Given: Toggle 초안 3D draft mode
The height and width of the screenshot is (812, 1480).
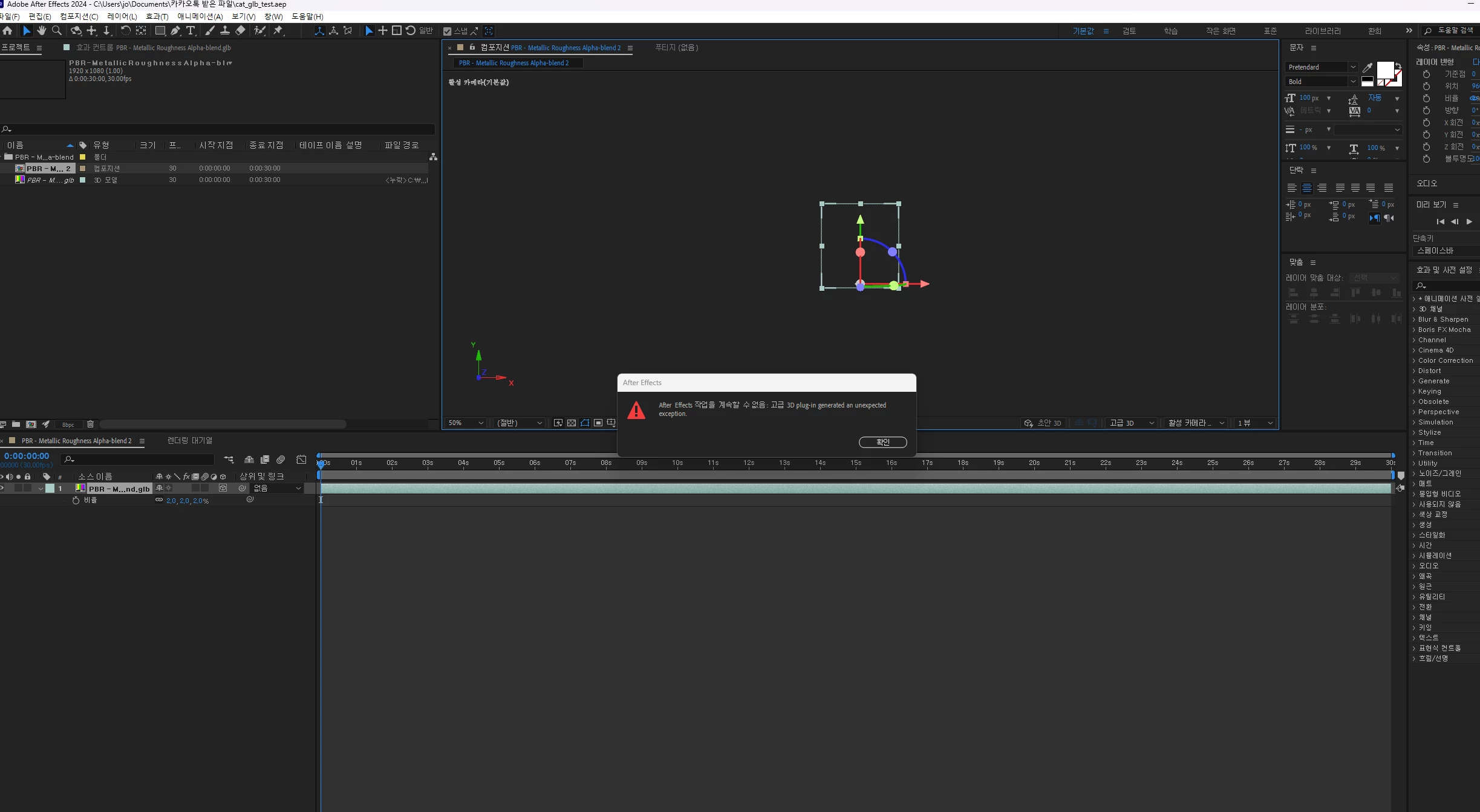Looking at the screenshot, I should pos(1042,423).
